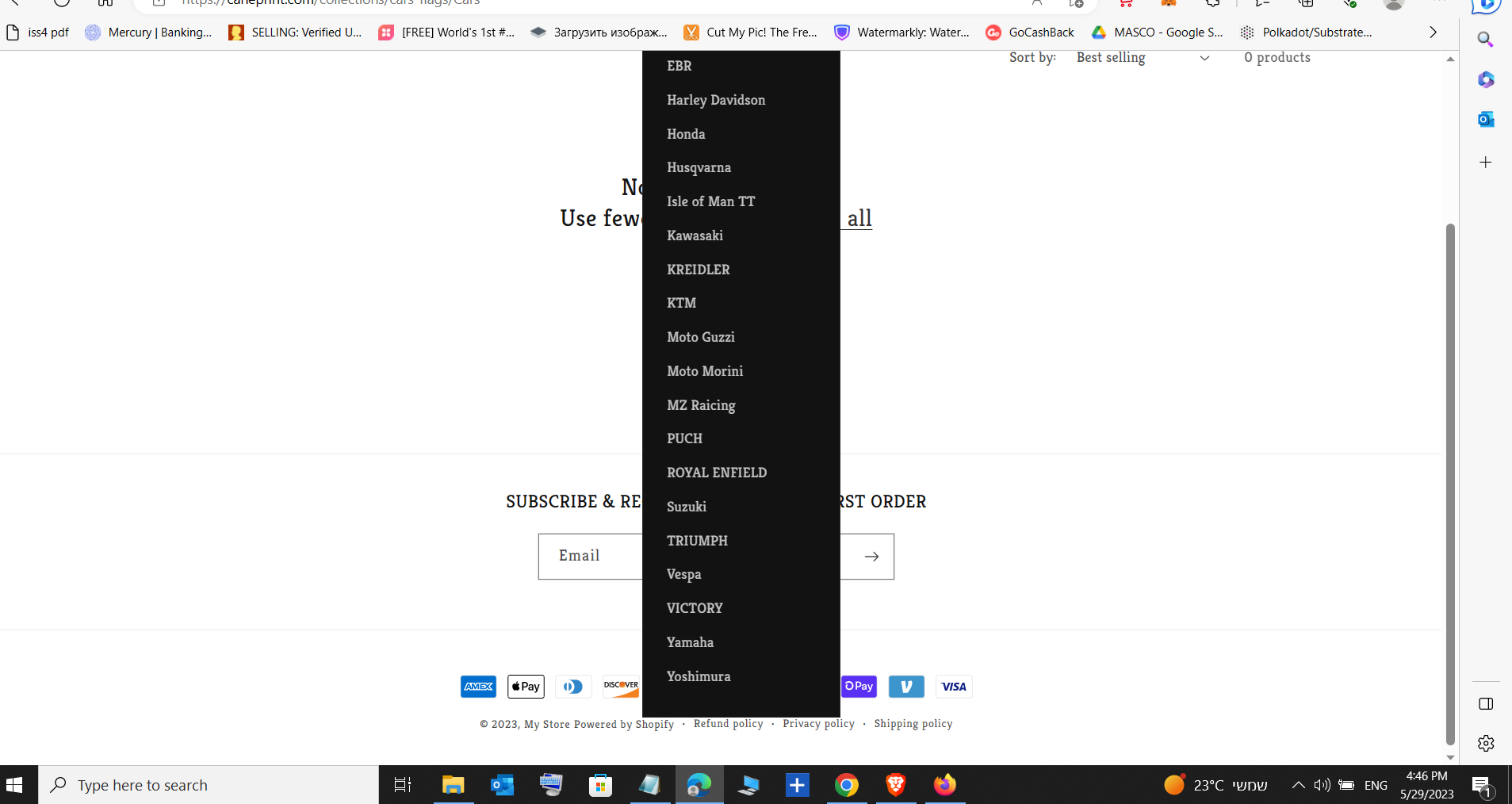Add a sidebar app with plus icon
The image size is (1512, 804).
[1485, 162]
